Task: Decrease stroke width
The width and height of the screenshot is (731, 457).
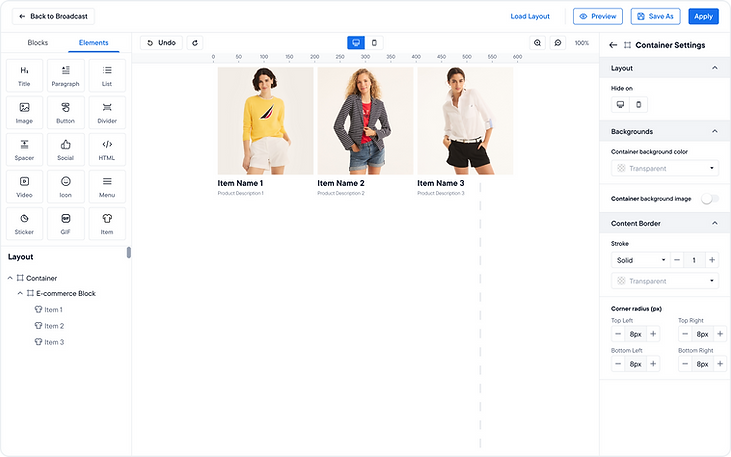Action: coord(677,260)
